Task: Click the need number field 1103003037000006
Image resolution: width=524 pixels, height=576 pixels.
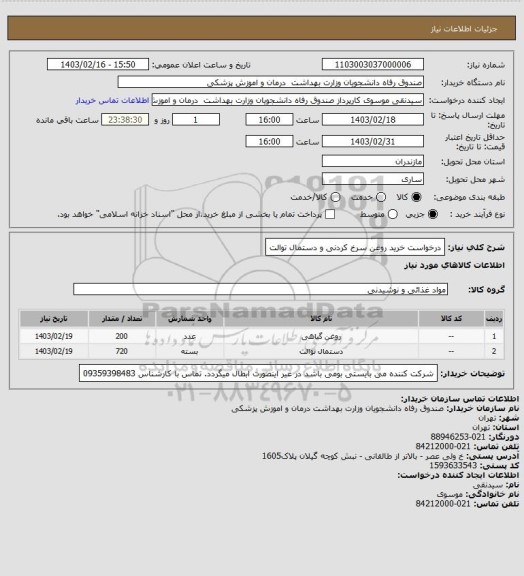Action: click(373, 64)
